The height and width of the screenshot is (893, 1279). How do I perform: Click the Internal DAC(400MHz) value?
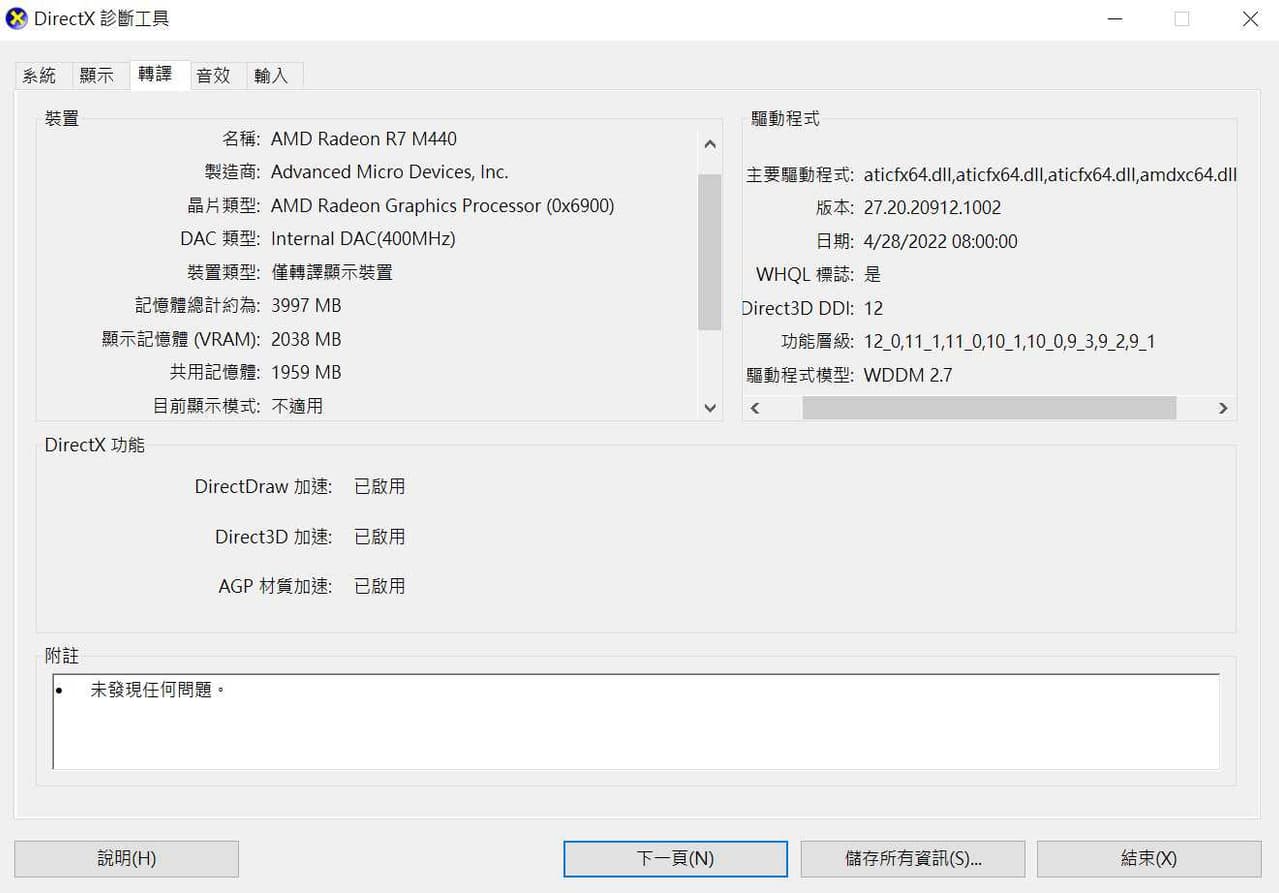363,239
